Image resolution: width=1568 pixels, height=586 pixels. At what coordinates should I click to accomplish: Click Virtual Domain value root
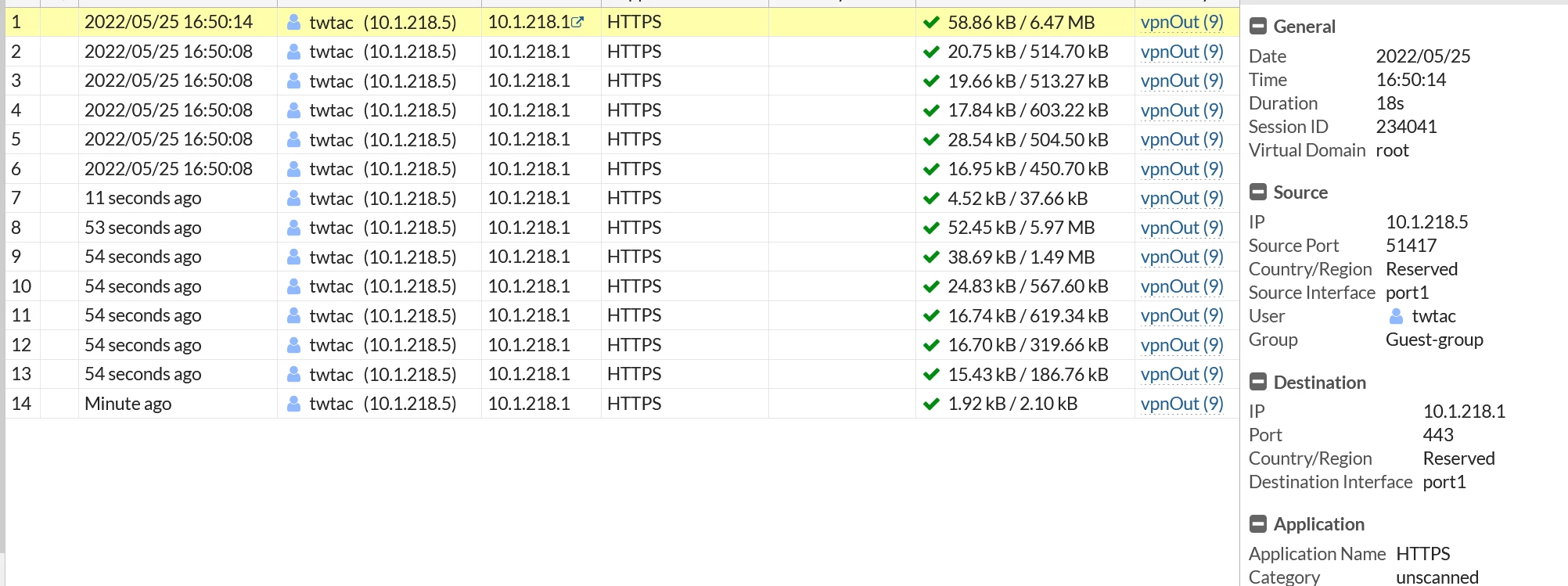[1393, 150]
